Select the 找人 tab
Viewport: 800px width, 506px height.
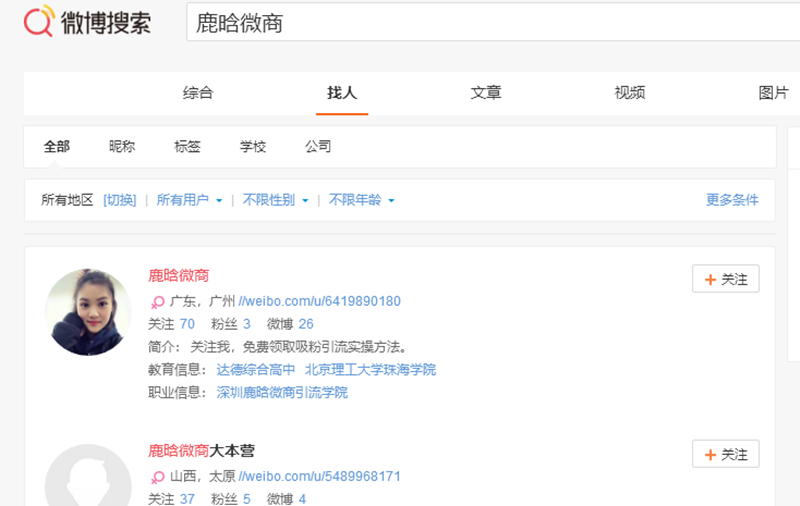(342, 93)
